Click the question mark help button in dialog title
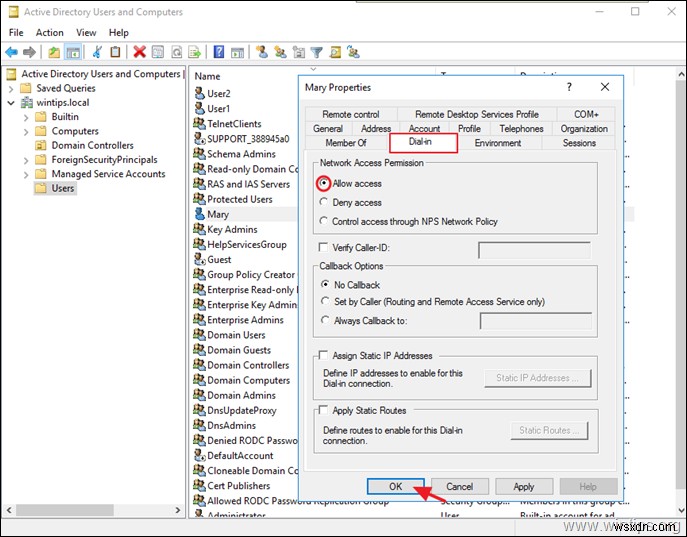 [x=569, y=87]
